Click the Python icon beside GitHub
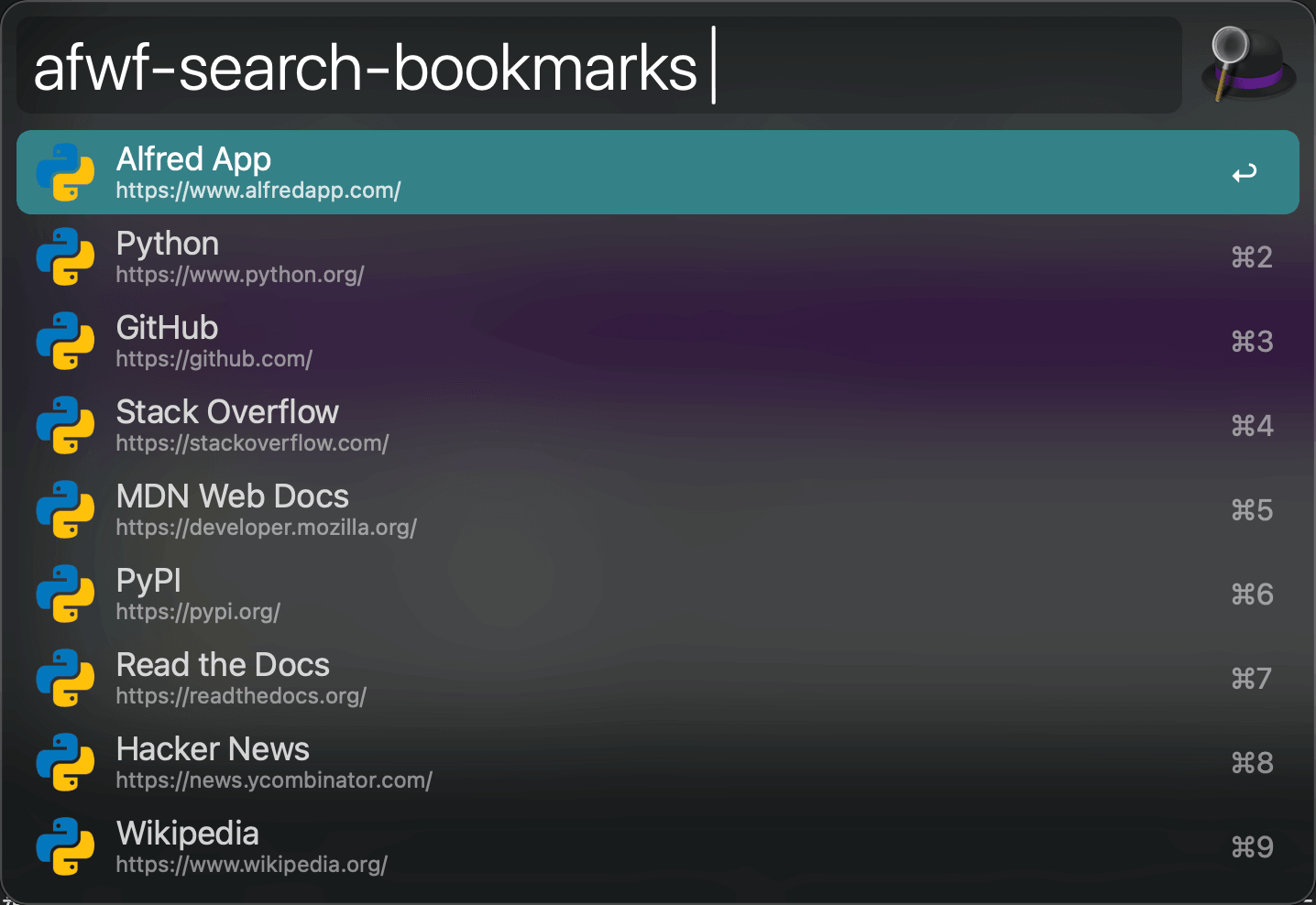Viewport: 1316px width, 905px height. (65, 341)
